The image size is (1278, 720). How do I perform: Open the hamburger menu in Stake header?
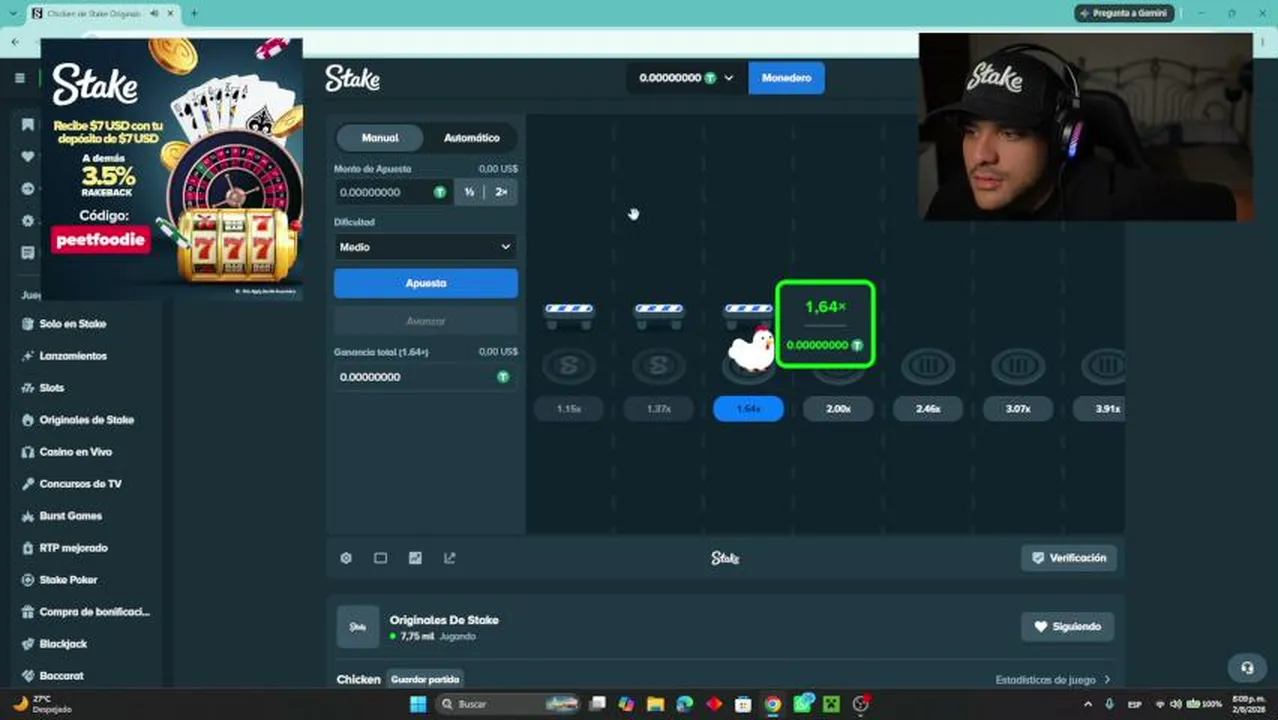pyautogui.click(x=20, y=78)
